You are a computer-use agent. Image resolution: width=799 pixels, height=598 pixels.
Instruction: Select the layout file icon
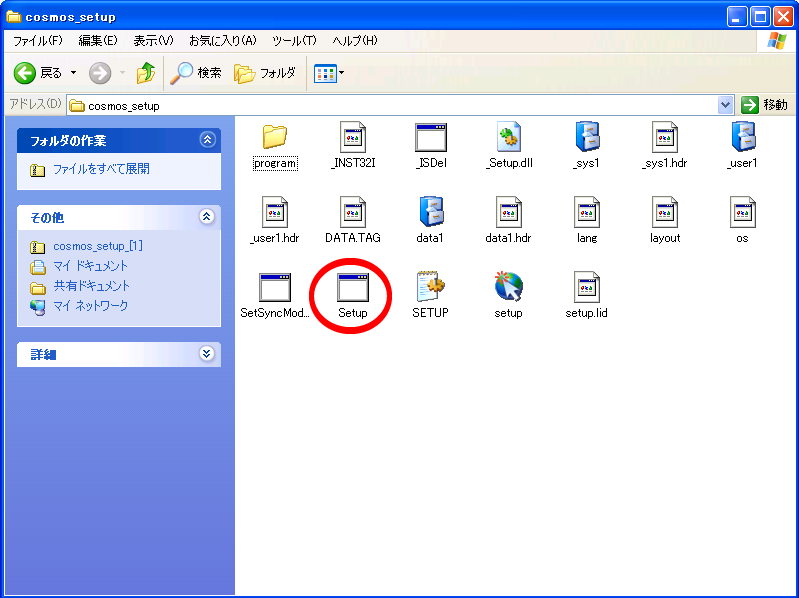point(664,211)
